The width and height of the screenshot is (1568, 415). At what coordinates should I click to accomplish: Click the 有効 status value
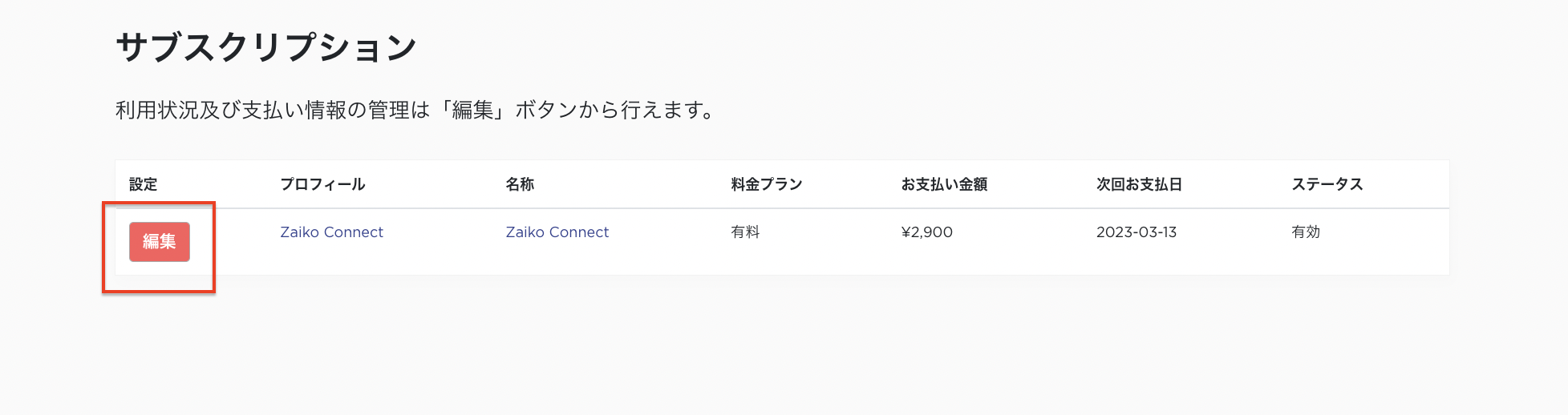[1306, 232]
